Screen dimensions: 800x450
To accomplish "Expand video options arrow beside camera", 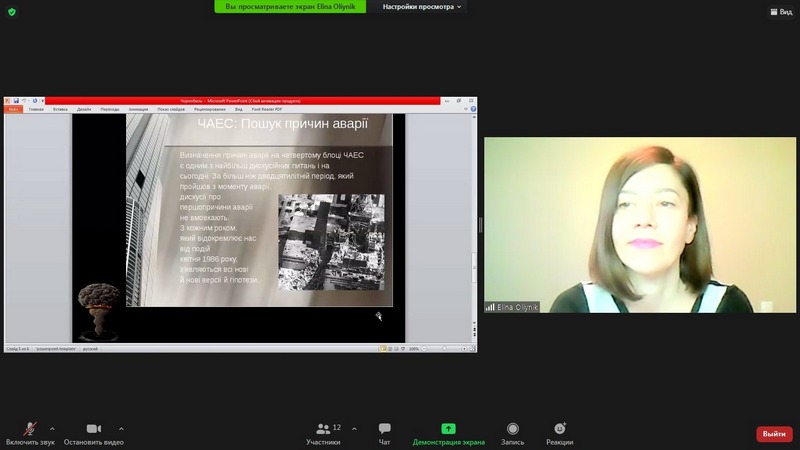I will click(x=121, y=429).
